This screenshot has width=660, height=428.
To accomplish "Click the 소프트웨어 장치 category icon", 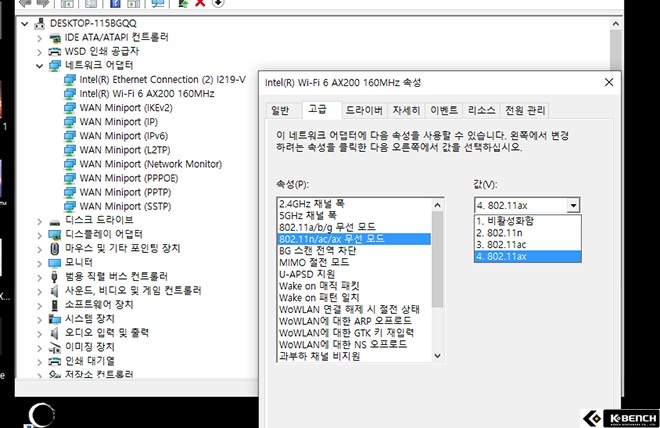I will click(x=54, y=305).
